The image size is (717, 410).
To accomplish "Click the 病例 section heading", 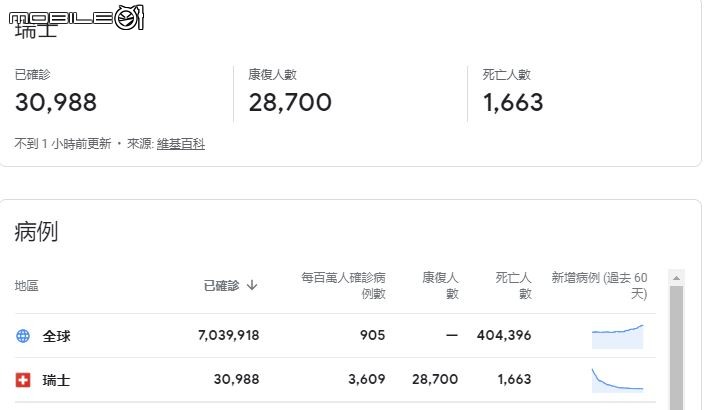I will pyautogui.click(x=36, y=231).
